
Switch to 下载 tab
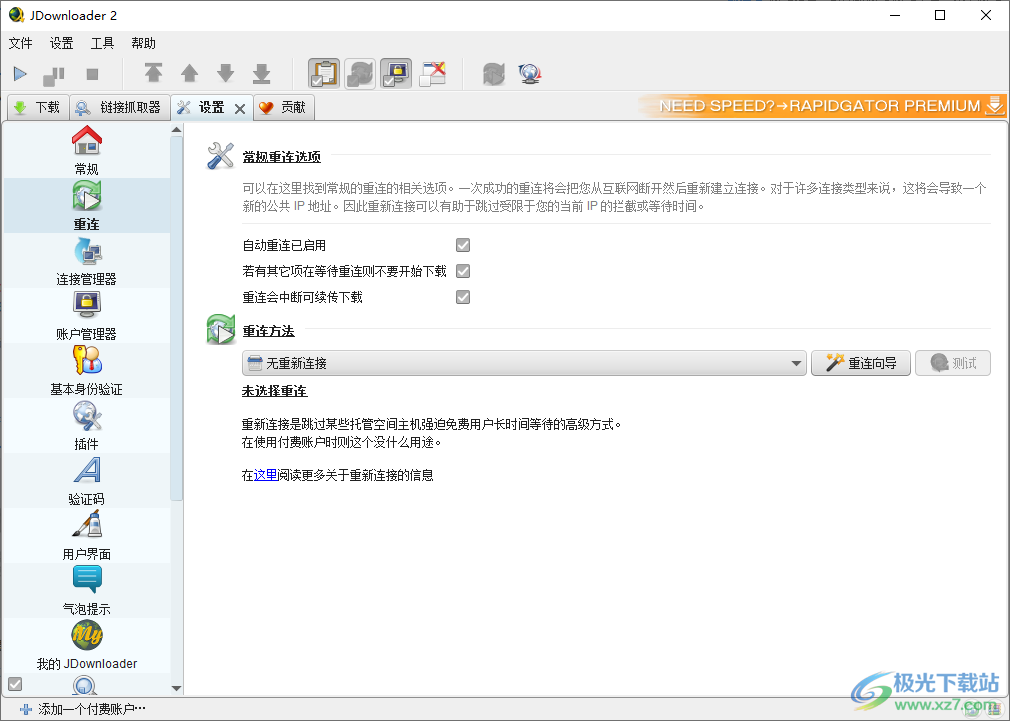click(x=37, y=107)
